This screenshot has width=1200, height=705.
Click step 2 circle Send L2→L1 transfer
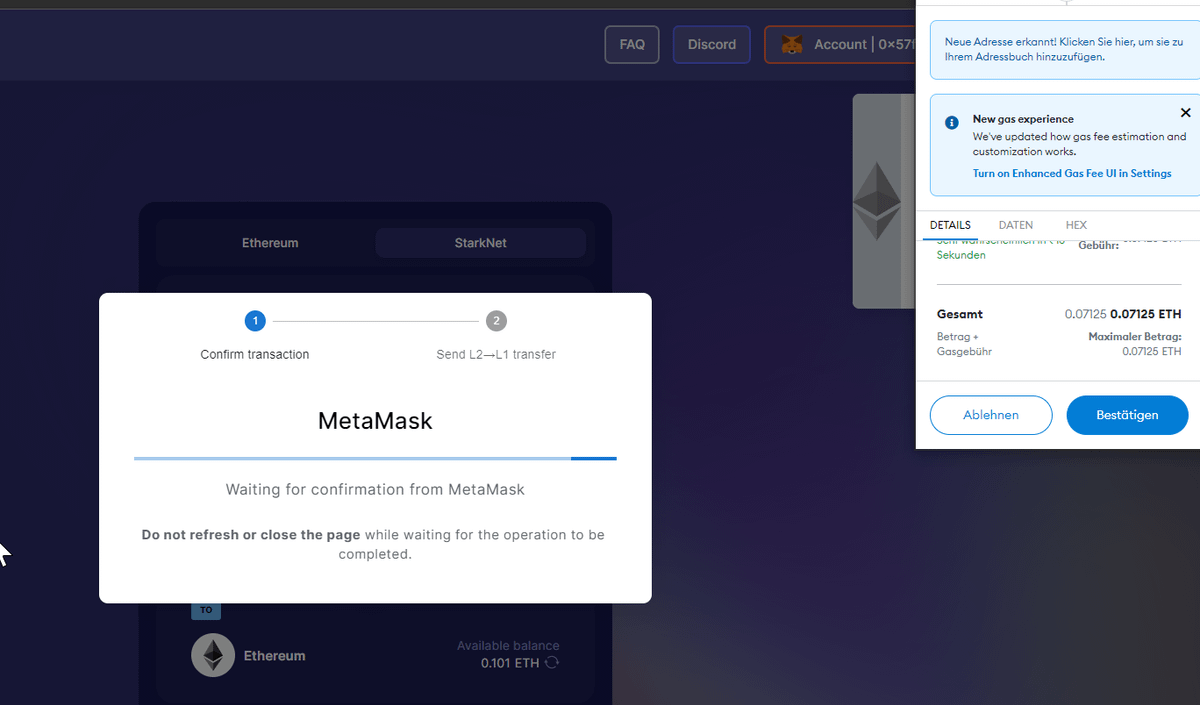tap(496, 321)
